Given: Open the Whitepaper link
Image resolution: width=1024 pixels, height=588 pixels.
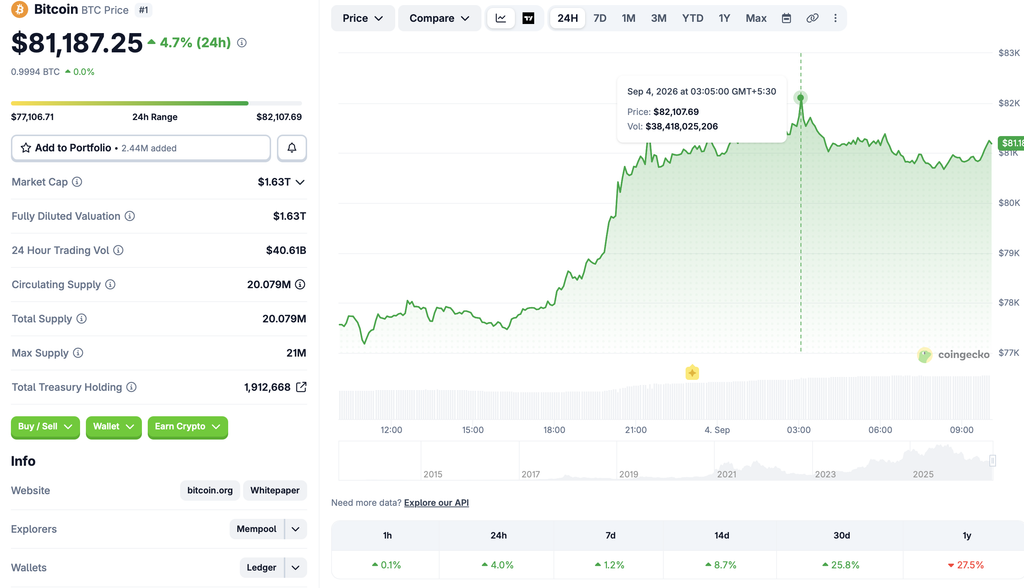Looking at the screenshot, I should point(275,491).
